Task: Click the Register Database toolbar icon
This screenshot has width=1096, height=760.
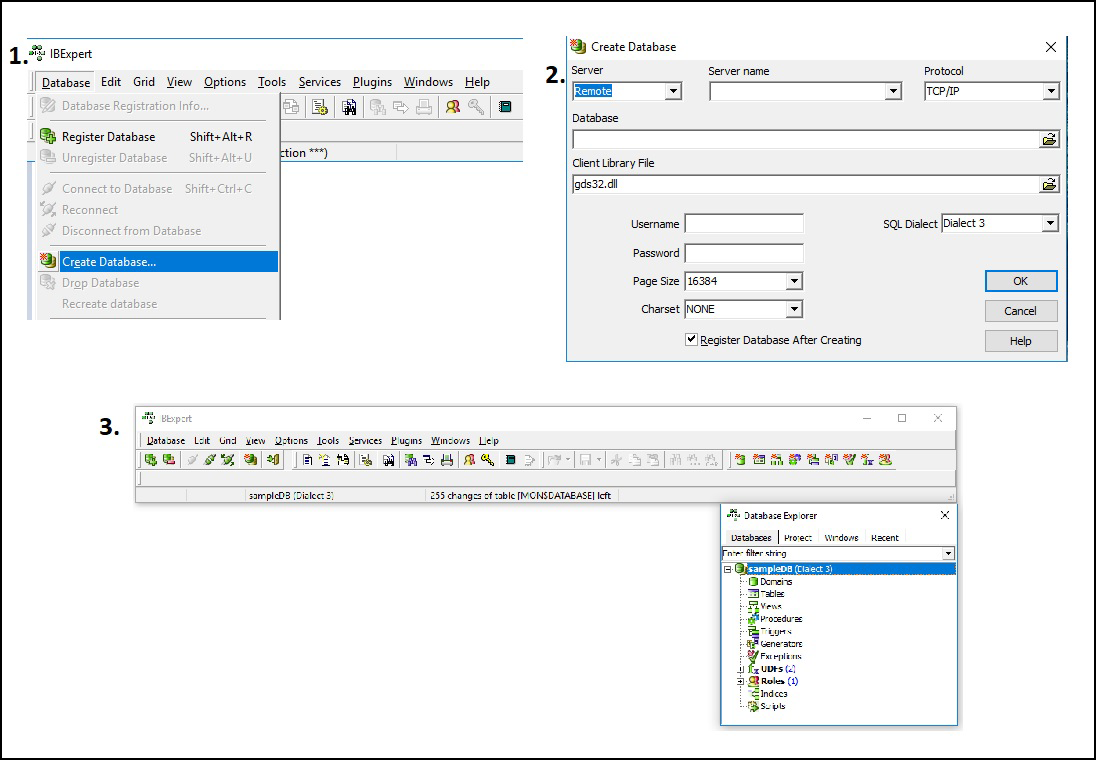Action: coord(151,460)
